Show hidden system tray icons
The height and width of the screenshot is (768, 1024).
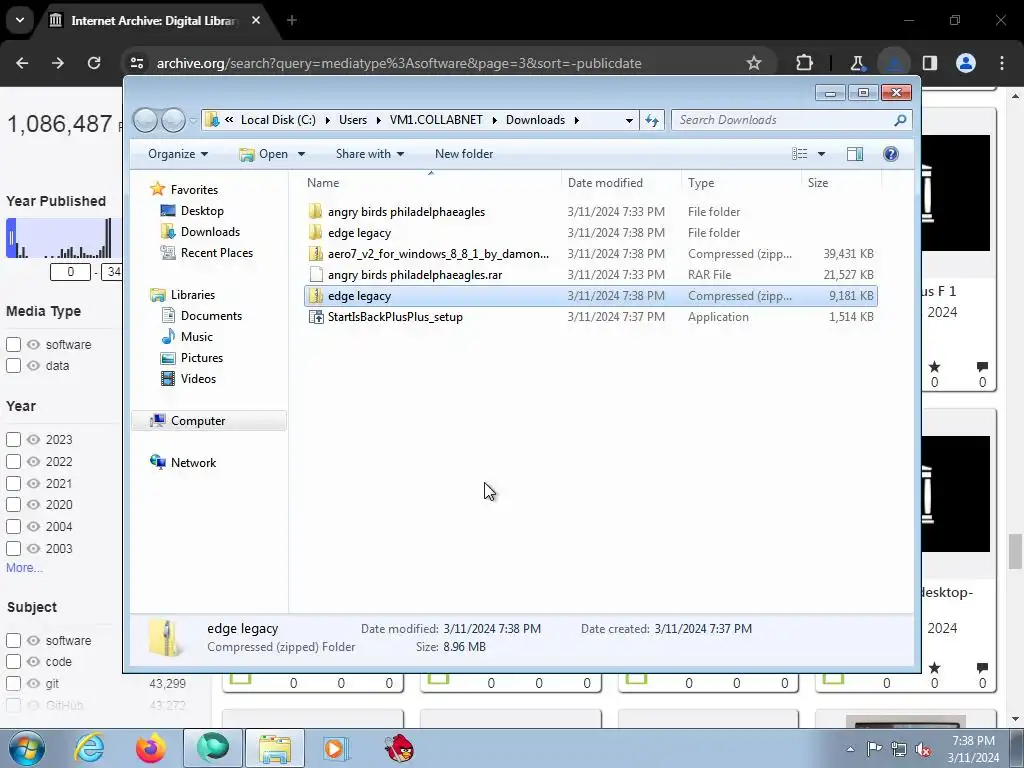click(x=850, y=749)
